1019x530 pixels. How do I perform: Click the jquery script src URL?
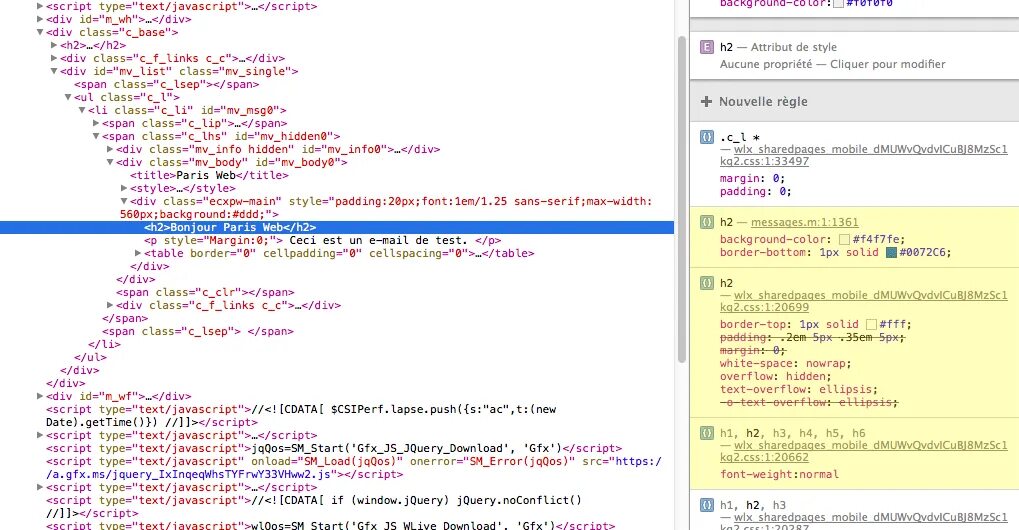(354, 468)
